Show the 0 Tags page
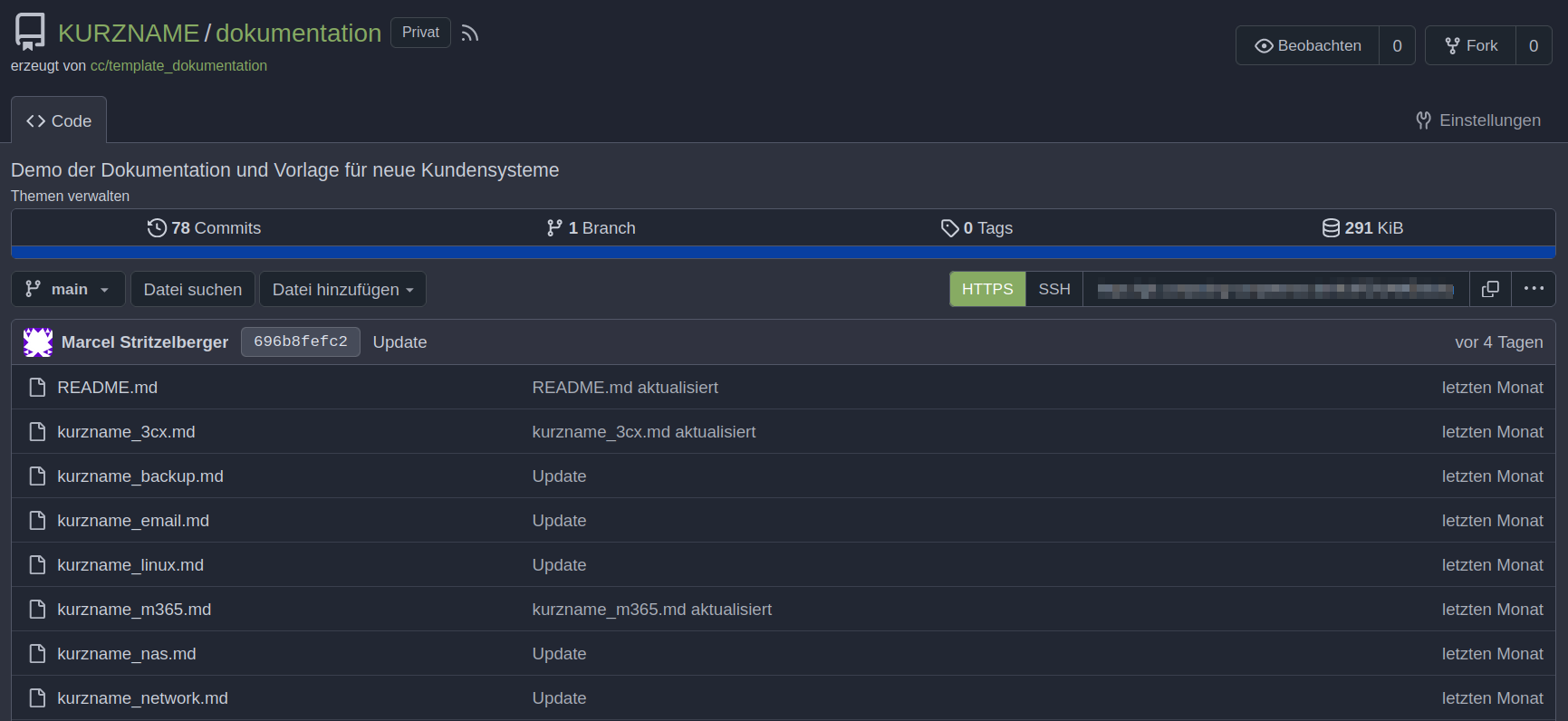Viewport: 1568px width, 721px height. 976,228
